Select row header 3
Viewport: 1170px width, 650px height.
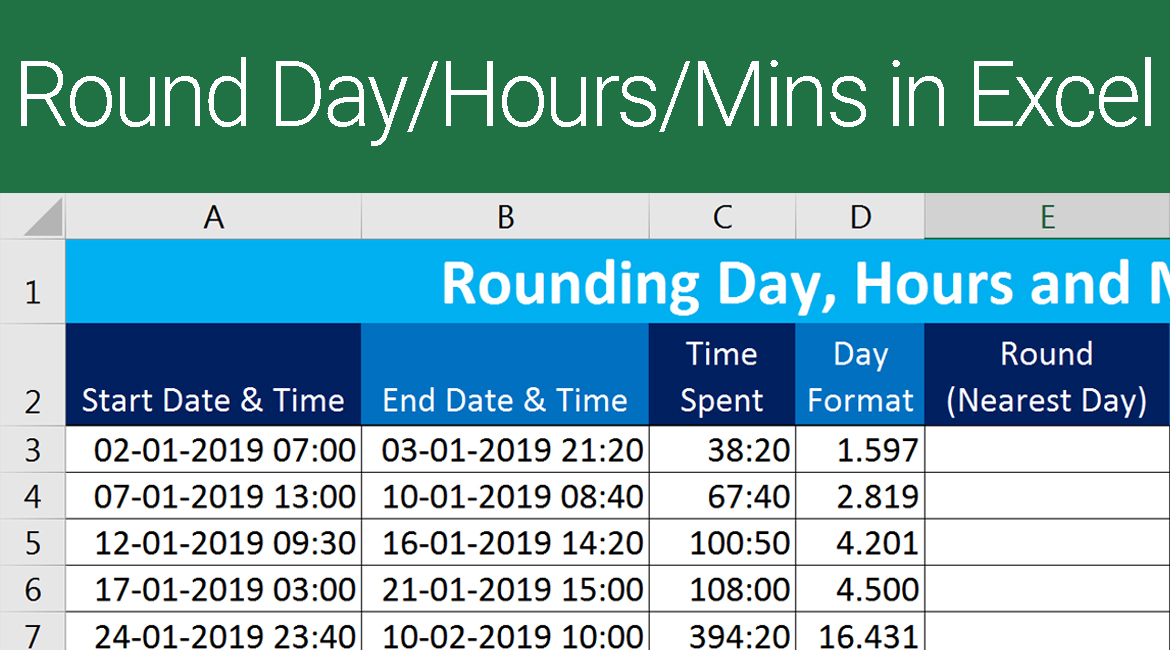point(31,449)
